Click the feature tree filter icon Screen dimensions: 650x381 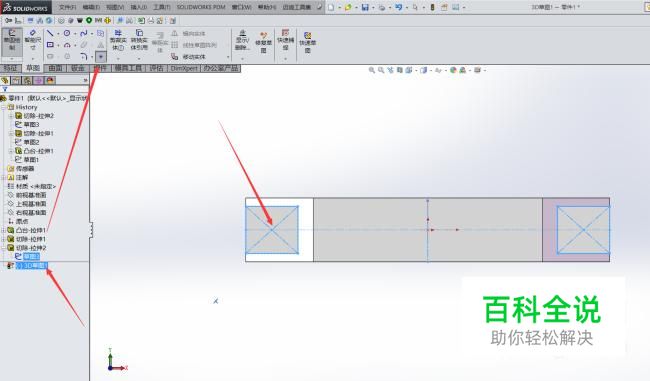tap(5, 89)
